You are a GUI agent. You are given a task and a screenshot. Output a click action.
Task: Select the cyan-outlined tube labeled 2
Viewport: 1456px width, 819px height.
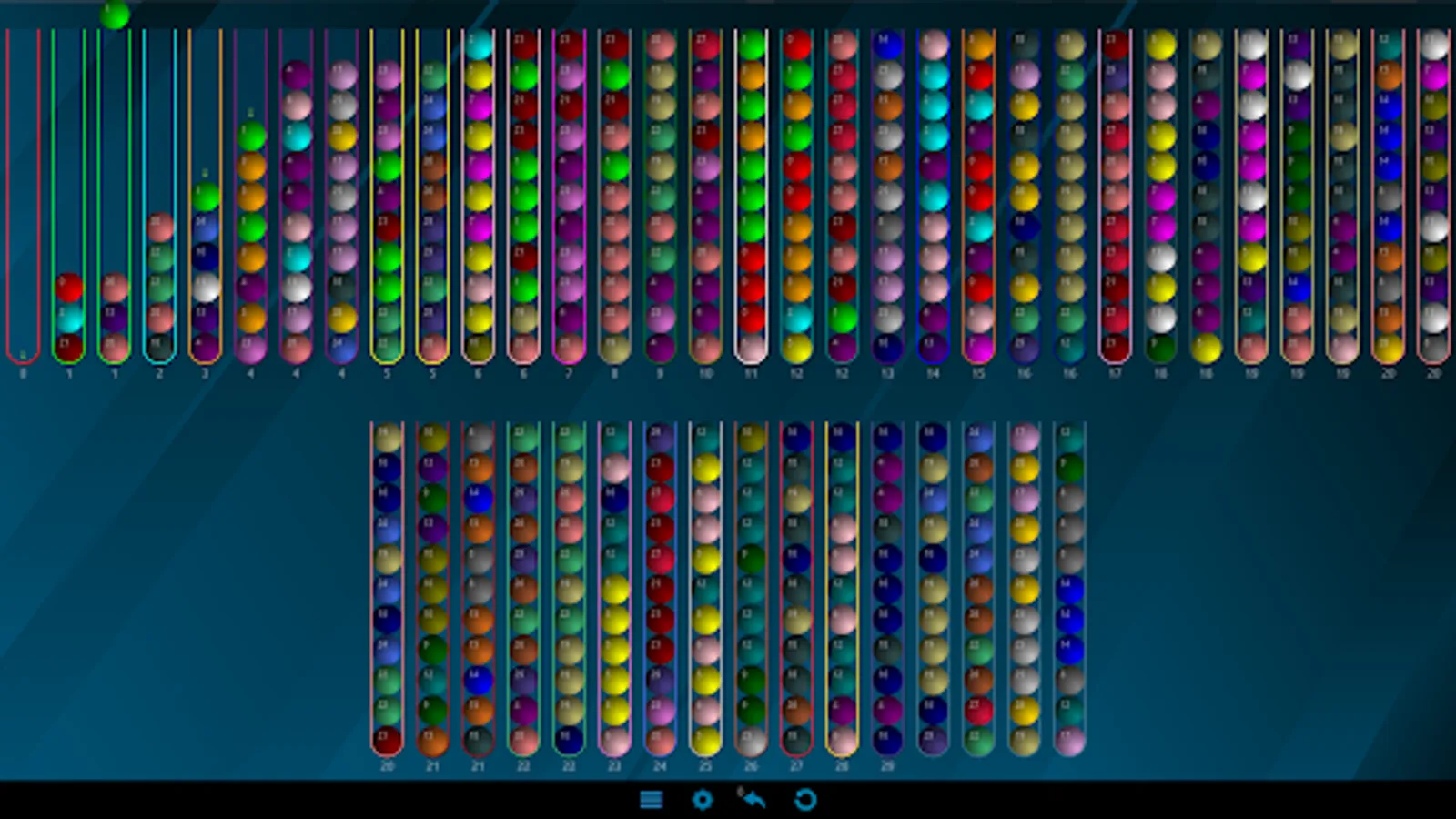(160, 197)
